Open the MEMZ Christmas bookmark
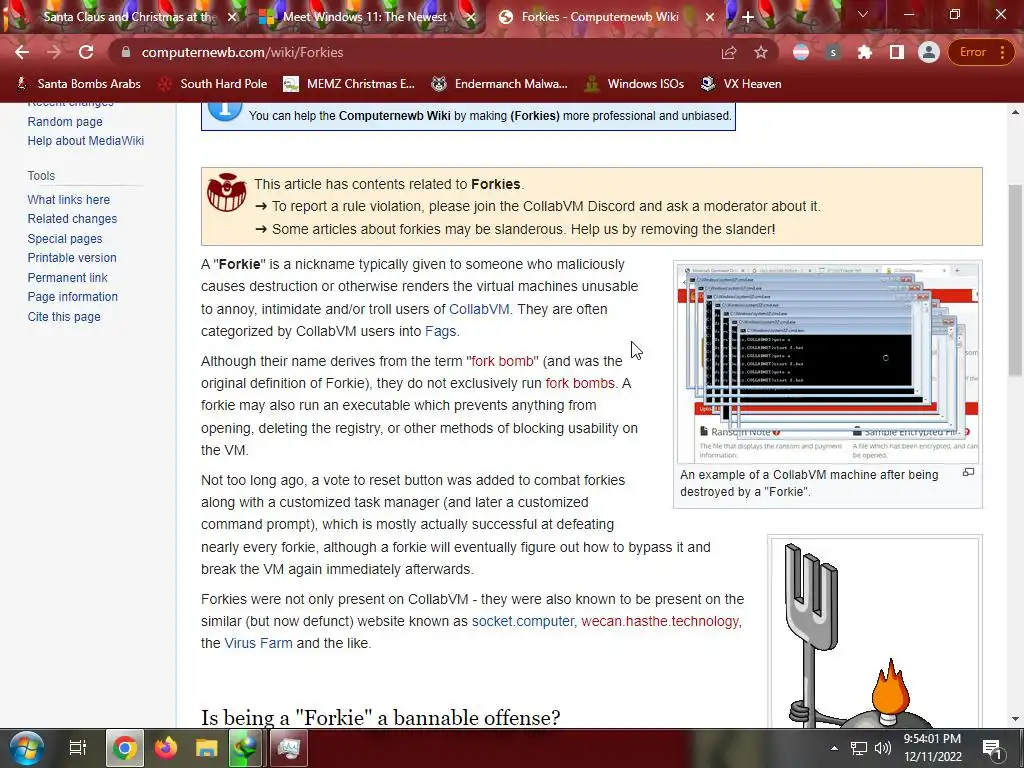Viewport: 1024px width, 768px height. 349,84
